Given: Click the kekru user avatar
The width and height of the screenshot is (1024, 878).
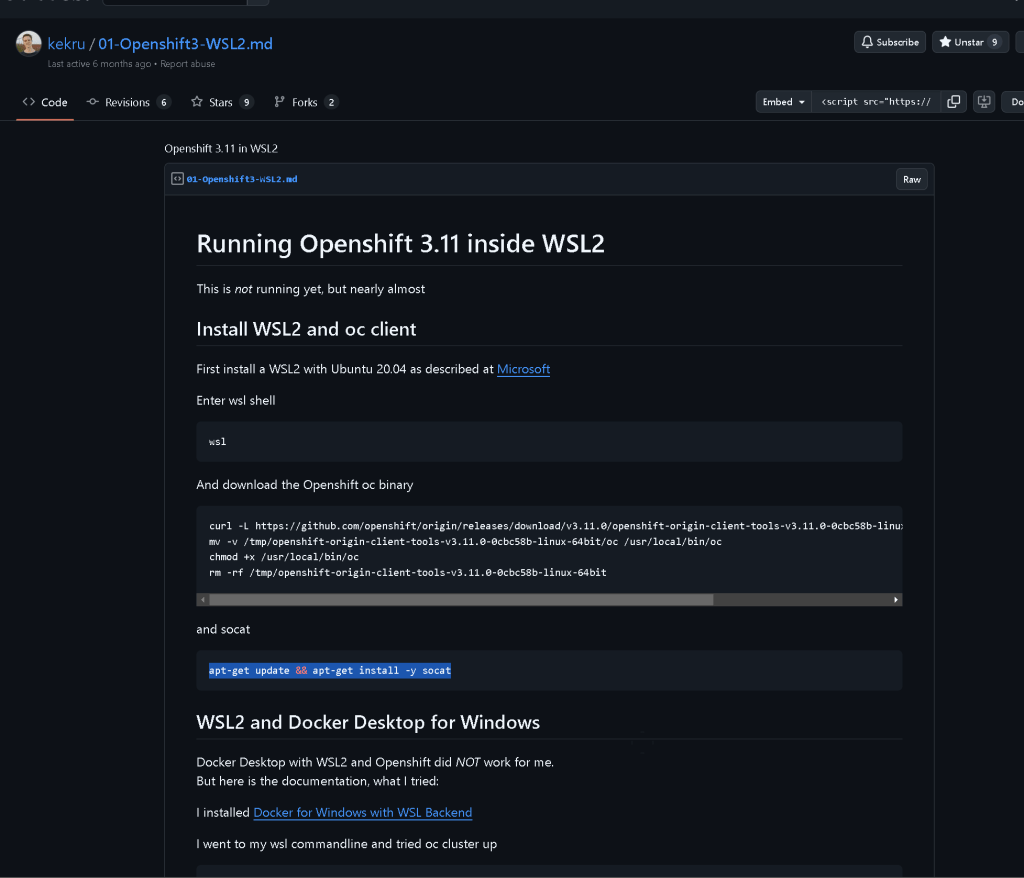Looking at the screenshot, I should click(28, 44).
